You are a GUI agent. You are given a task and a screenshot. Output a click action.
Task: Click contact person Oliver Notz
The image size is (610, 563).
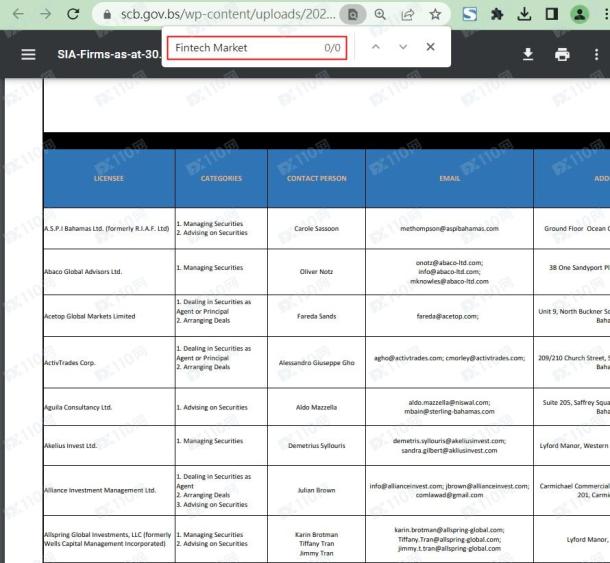[316, 272]
